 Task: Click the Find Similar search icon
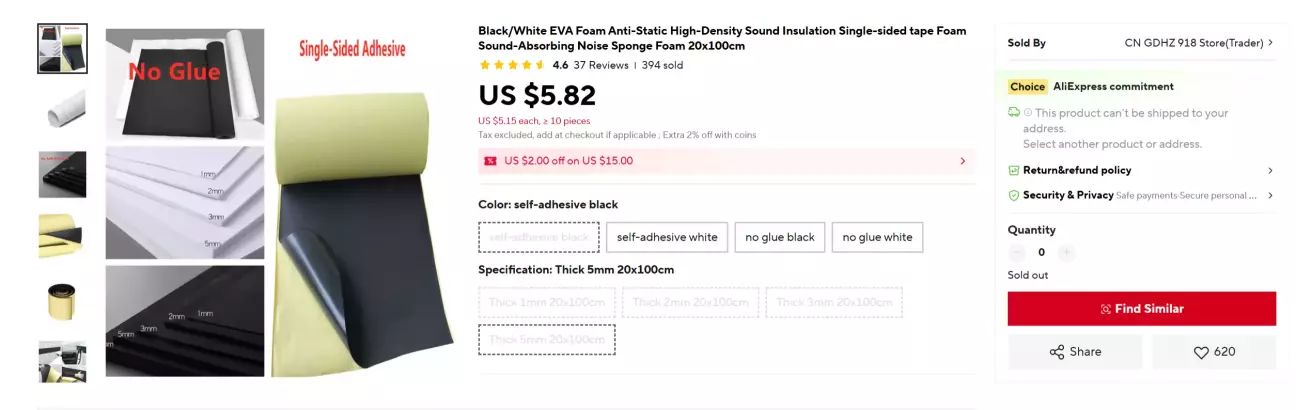(1105, 309)
